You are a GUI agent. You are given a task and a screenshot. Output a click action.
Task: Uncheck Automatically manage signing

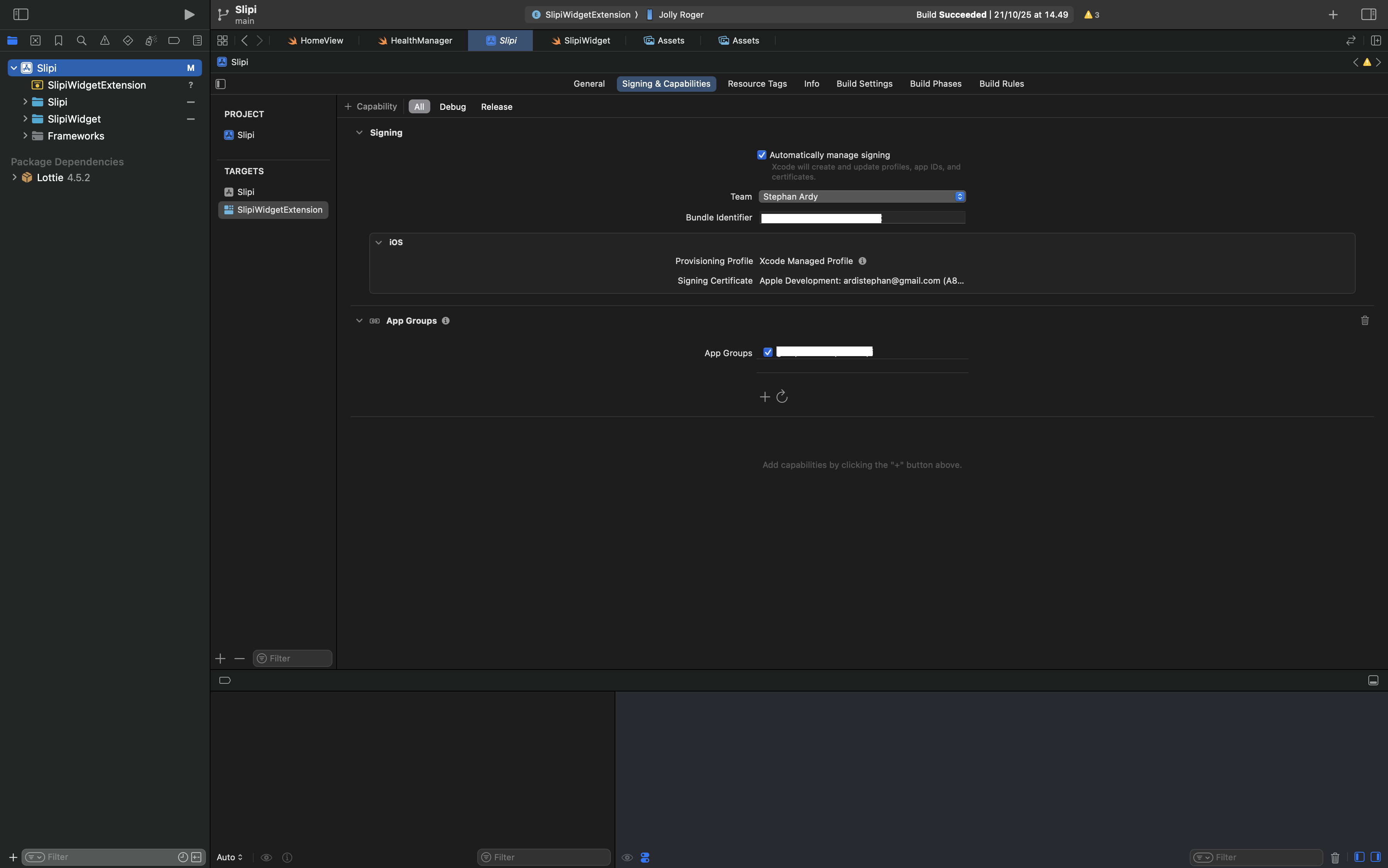pos(761,155)
